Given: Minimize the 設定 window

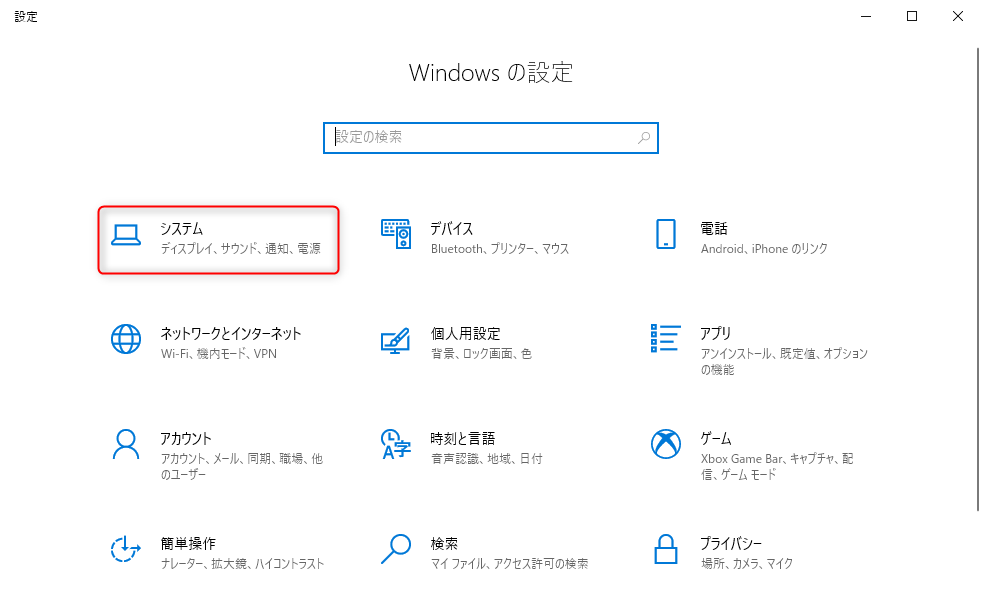Looking at the screenshot, I should pyautogui.click(x=866, y=16).
